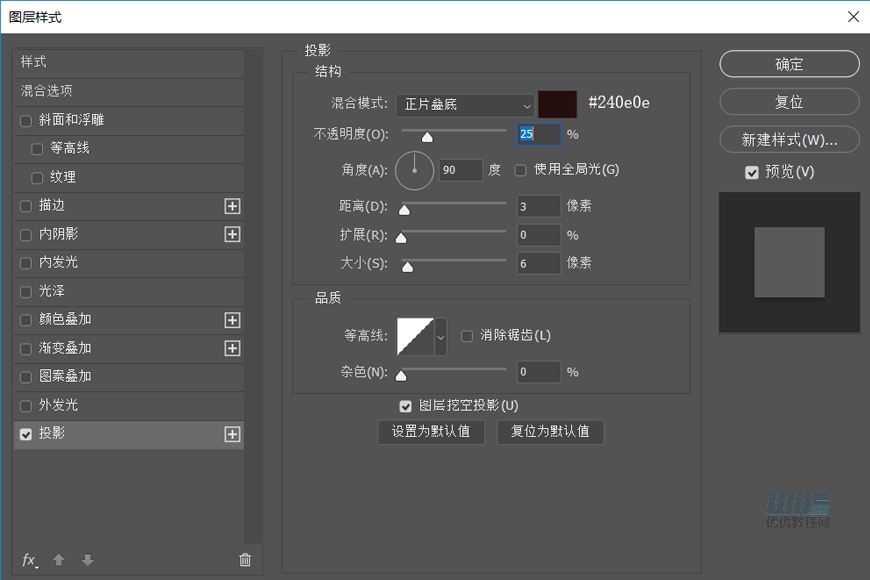This screenshot has height=580, width=870.
Task: Enable 使用全局光 option
Action: [x=520, y=170]
